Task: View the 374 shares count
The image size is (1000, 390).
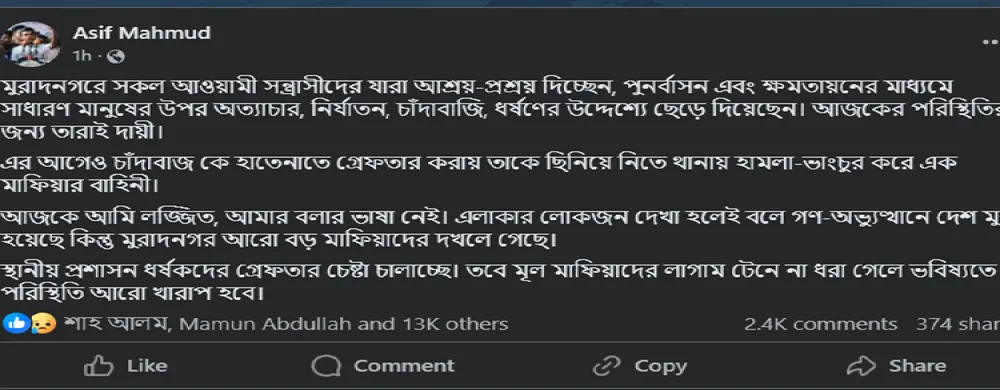Action: 958,324
